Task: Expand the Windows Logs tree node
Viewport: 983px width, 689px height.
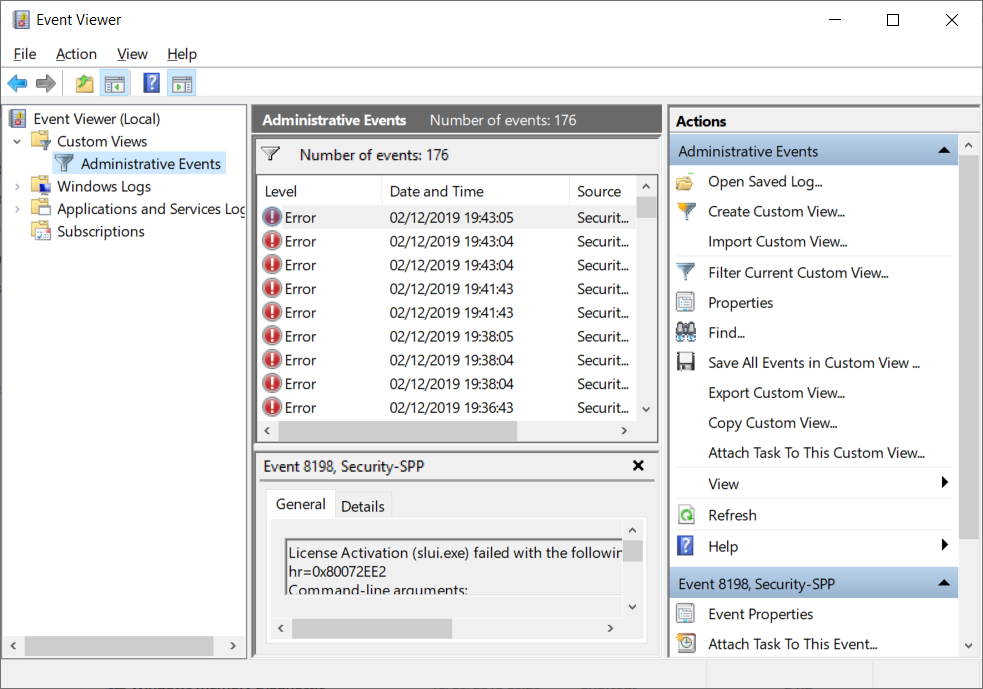Action: click(17, 186)
